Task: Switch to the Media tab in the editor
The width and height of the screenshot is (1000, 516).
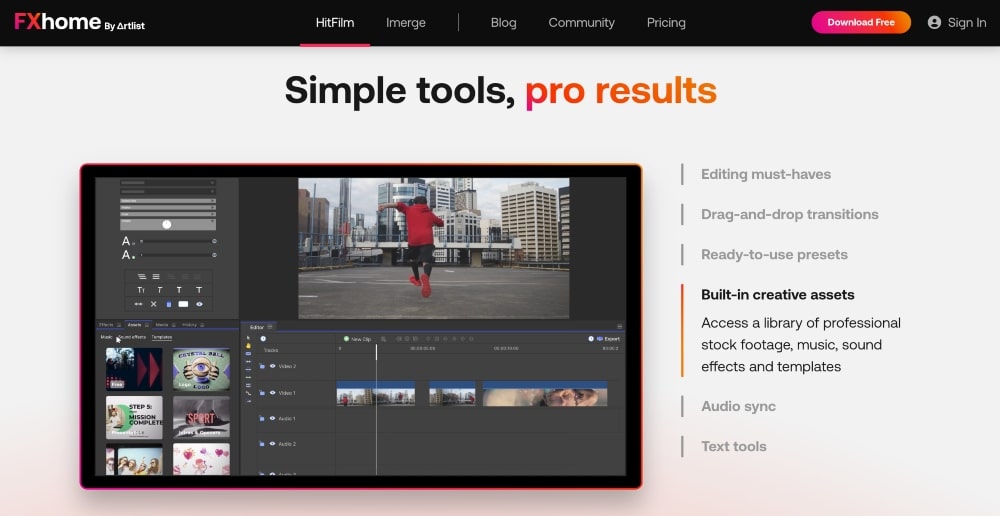Action: point(162,325)
